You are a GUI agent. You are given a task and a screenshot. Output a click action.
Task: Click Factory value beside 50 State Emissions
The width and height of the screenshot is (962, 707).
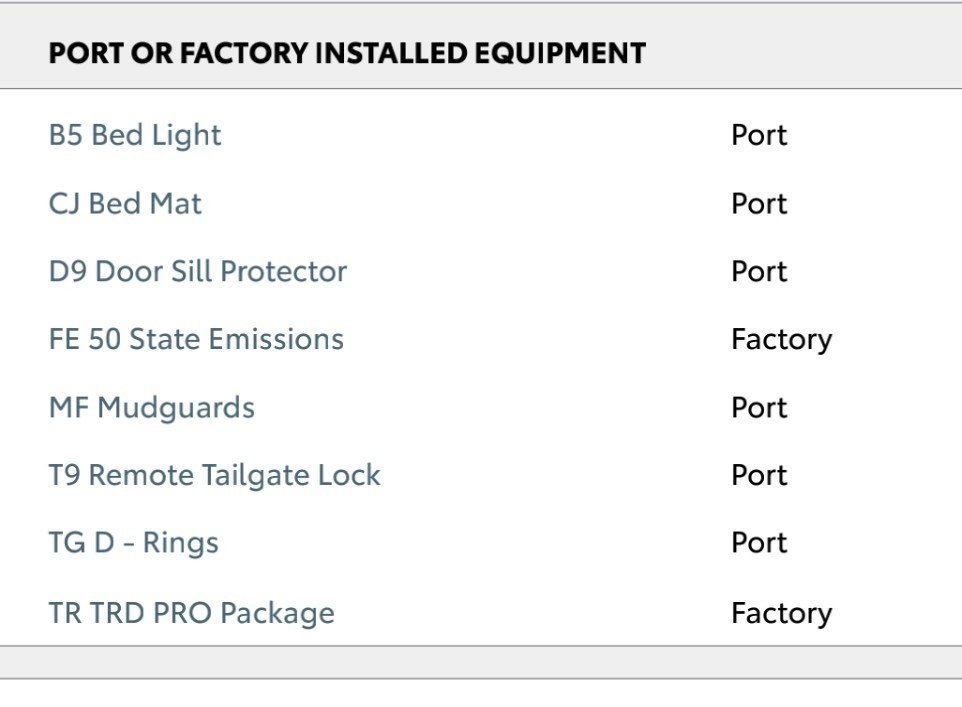[782, 339]
